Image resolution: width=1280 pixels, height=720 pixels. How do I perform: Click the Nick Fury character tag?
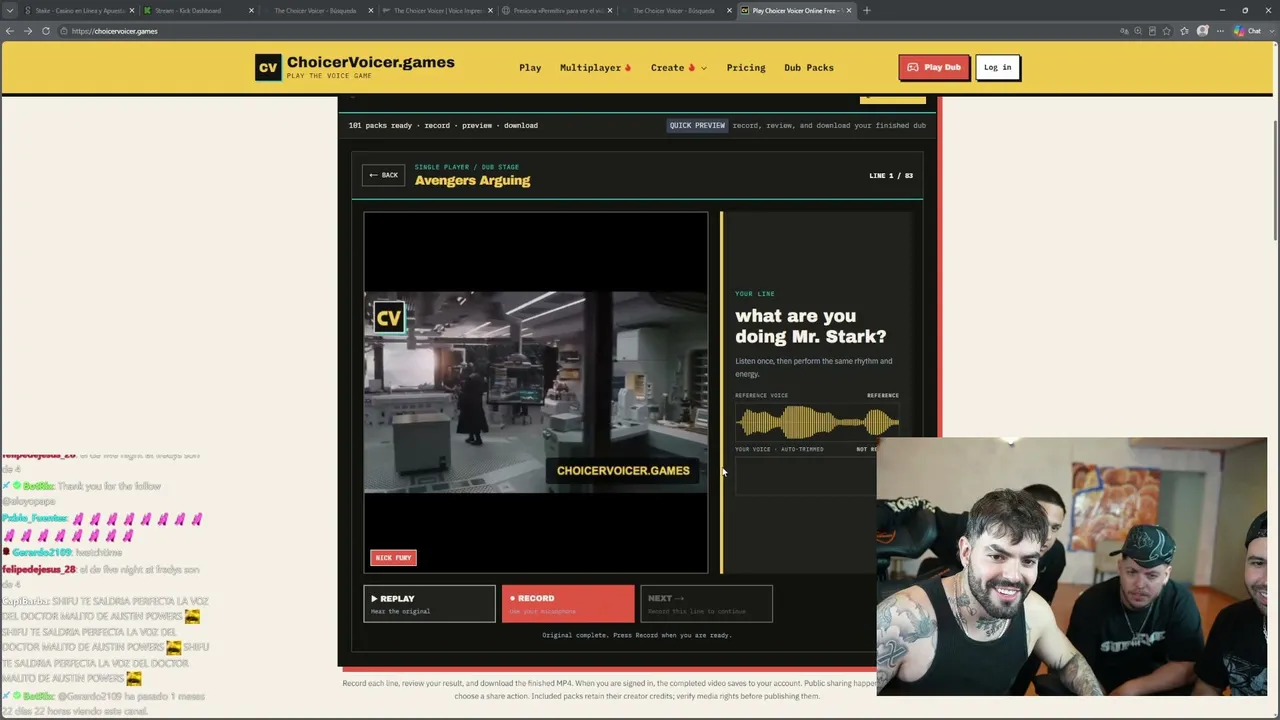click(x=393, y=558)
